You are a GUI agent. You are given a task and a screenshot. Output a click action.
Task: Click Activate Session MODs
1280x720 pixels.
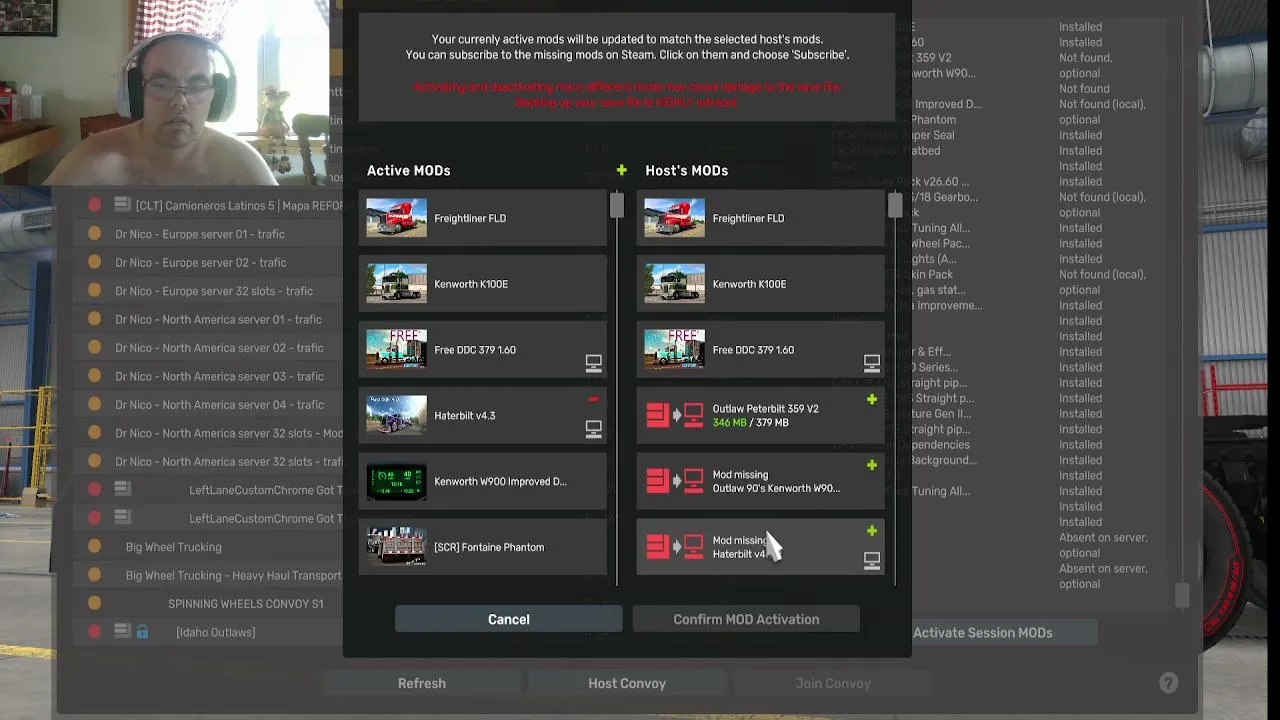(982, 632)
